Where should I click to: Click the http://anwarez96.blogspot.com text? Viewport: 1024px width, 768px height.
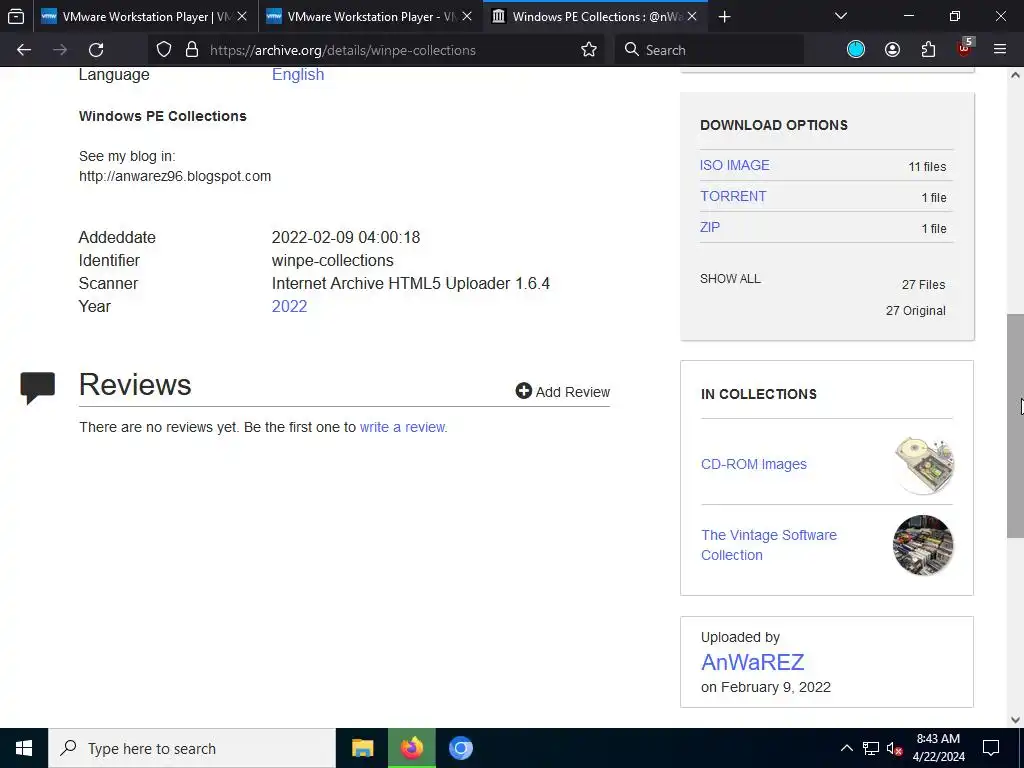[175, 176]
